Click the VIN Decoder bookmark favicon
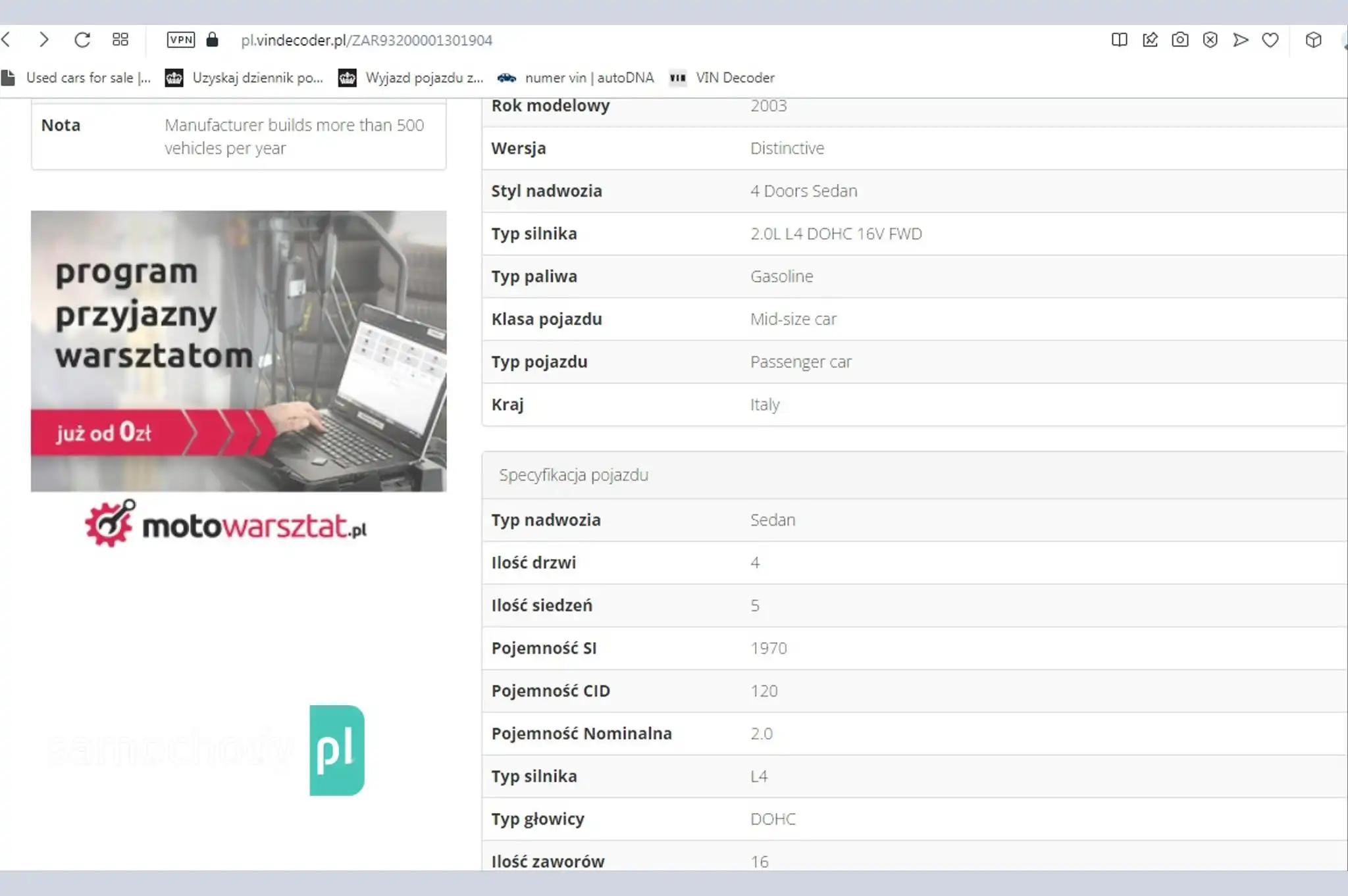 (678, 78)
